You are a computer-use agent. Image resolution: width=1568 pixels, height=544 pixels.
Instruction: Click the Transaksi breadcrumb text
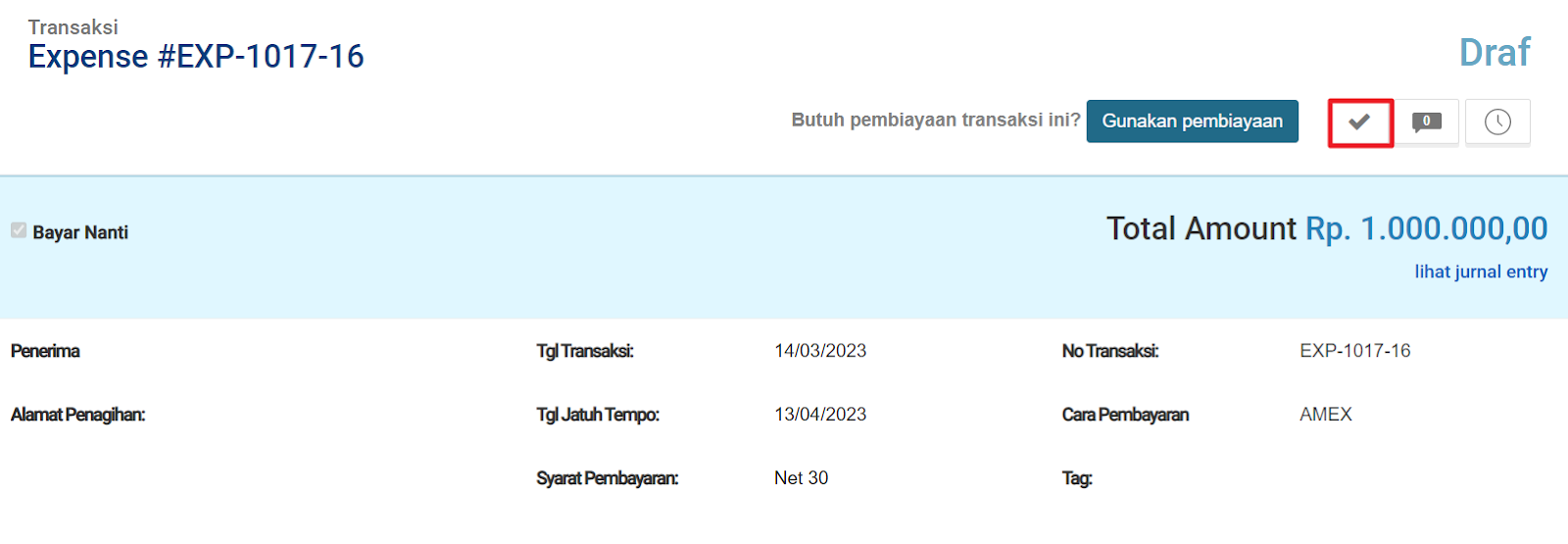pos(73,27)
